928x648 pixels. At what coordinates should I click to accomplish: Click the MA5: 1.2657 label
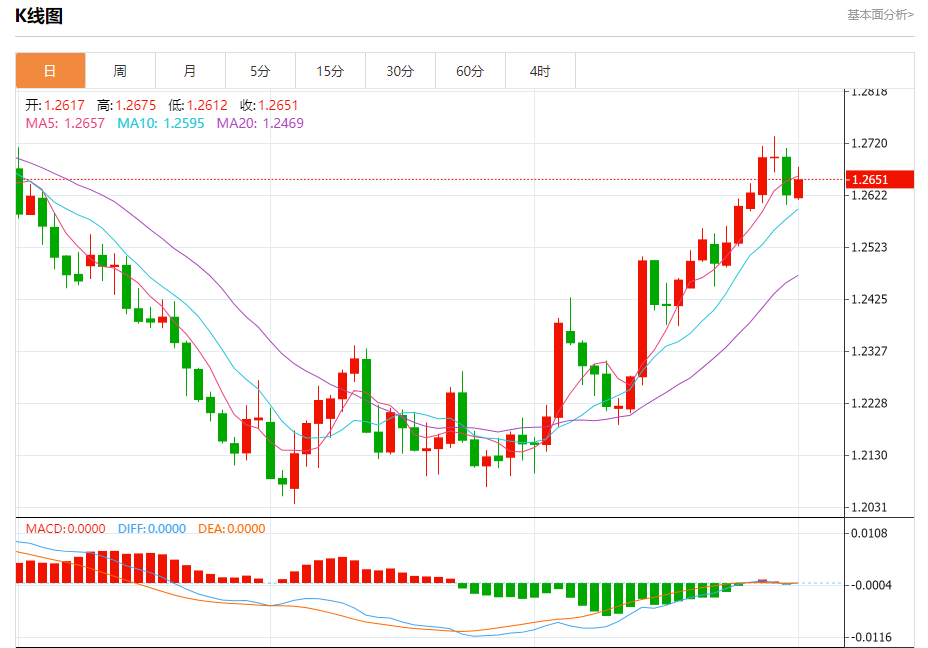click(65, 123)
